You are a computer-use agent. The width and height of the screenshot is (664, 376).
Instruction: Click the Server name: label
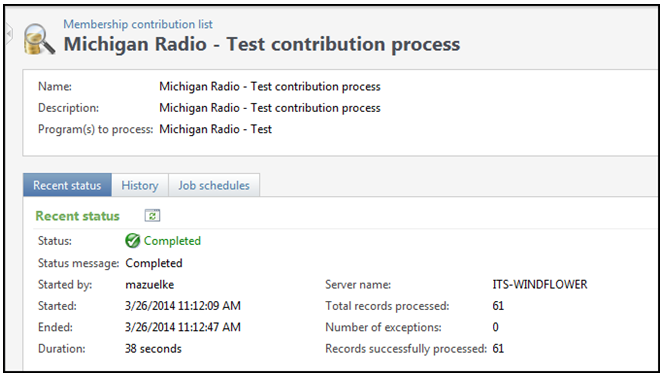pyautogui.click(x=358, y=285)
